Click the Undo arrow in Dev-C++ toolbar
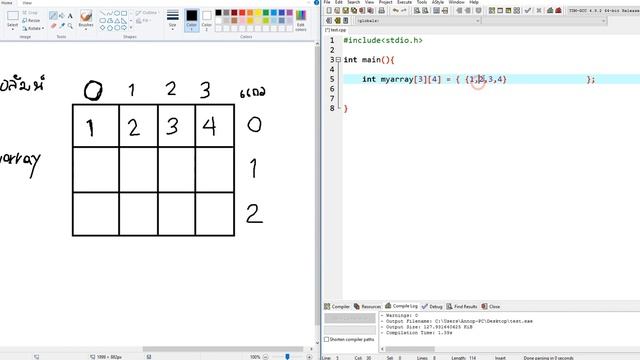 click(396, 10)
